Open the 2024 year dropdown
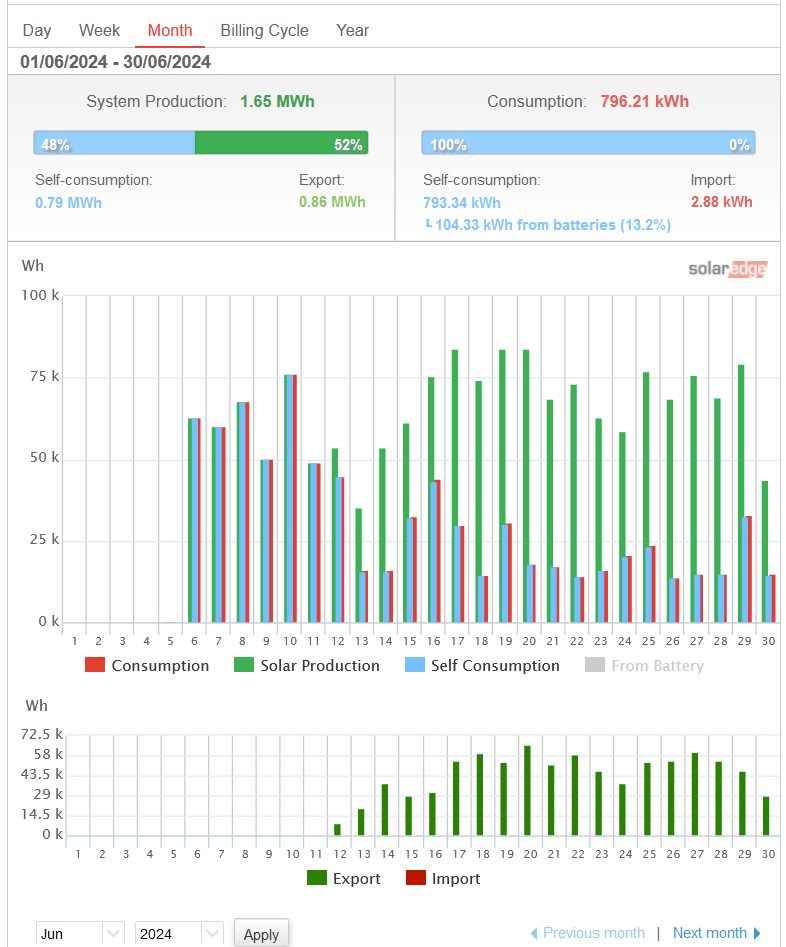786x947 pixels. (x=179, y=934)
